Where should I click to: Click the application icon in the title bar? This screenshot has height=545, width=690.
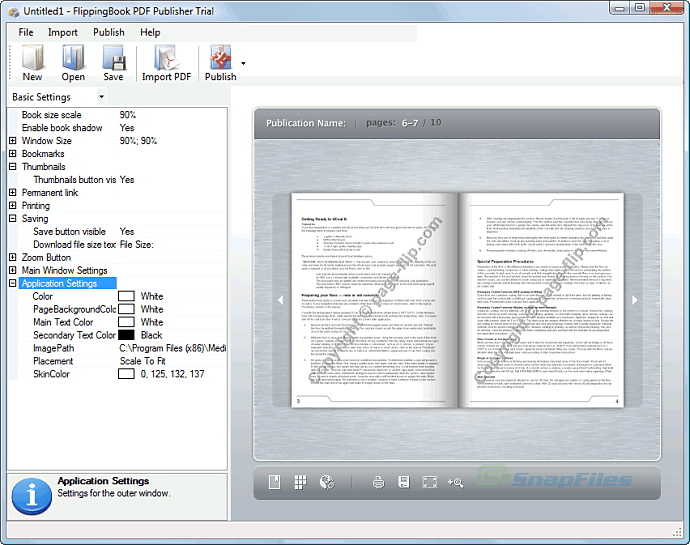pyautogui.click(x=14, y=12)
